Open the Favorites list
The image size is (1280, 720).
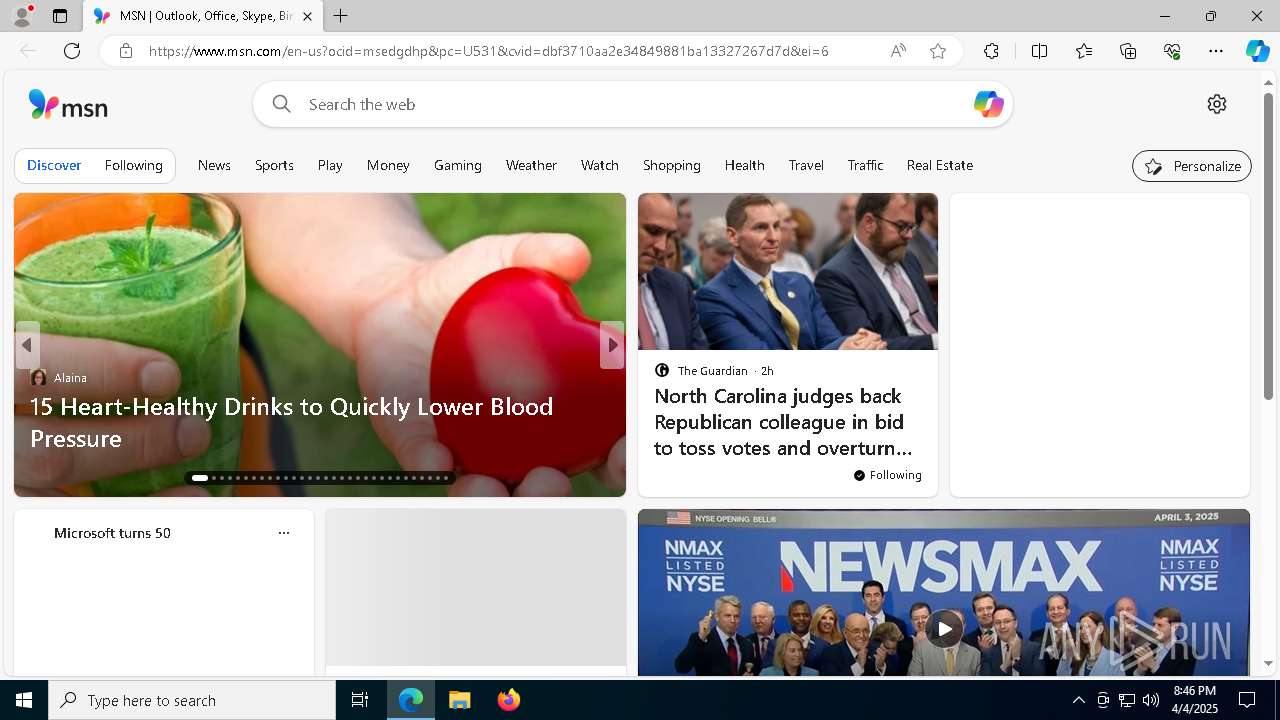[x=1084, y=51]
